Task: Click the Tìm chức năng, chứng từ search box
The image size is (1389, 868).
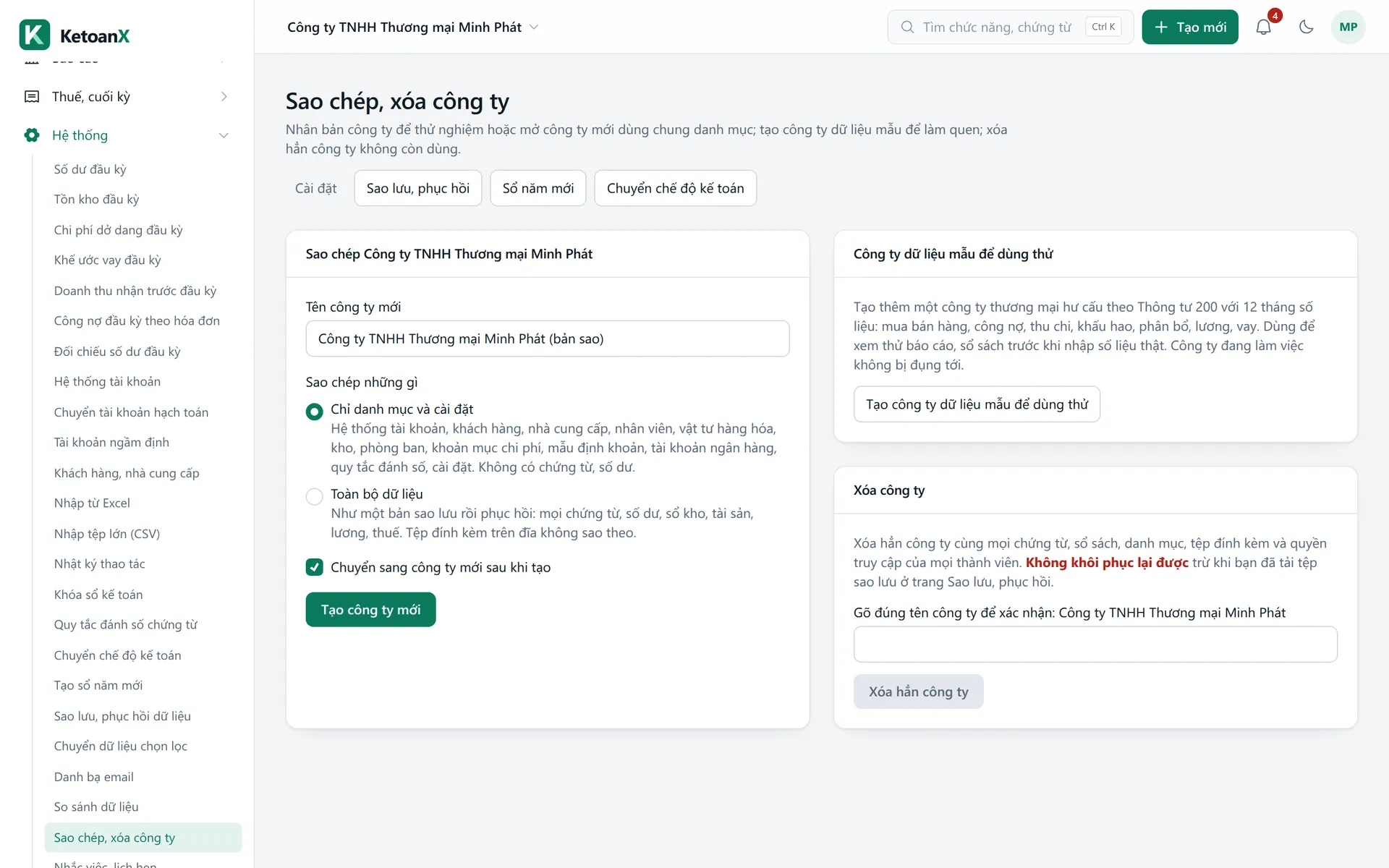Action: (1011, 27)
